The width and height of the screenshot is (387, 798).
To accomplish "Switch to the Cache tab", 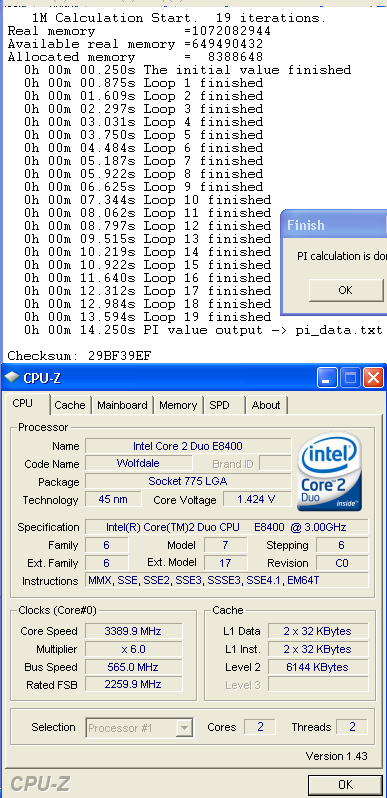I will (x=70, y=405).
